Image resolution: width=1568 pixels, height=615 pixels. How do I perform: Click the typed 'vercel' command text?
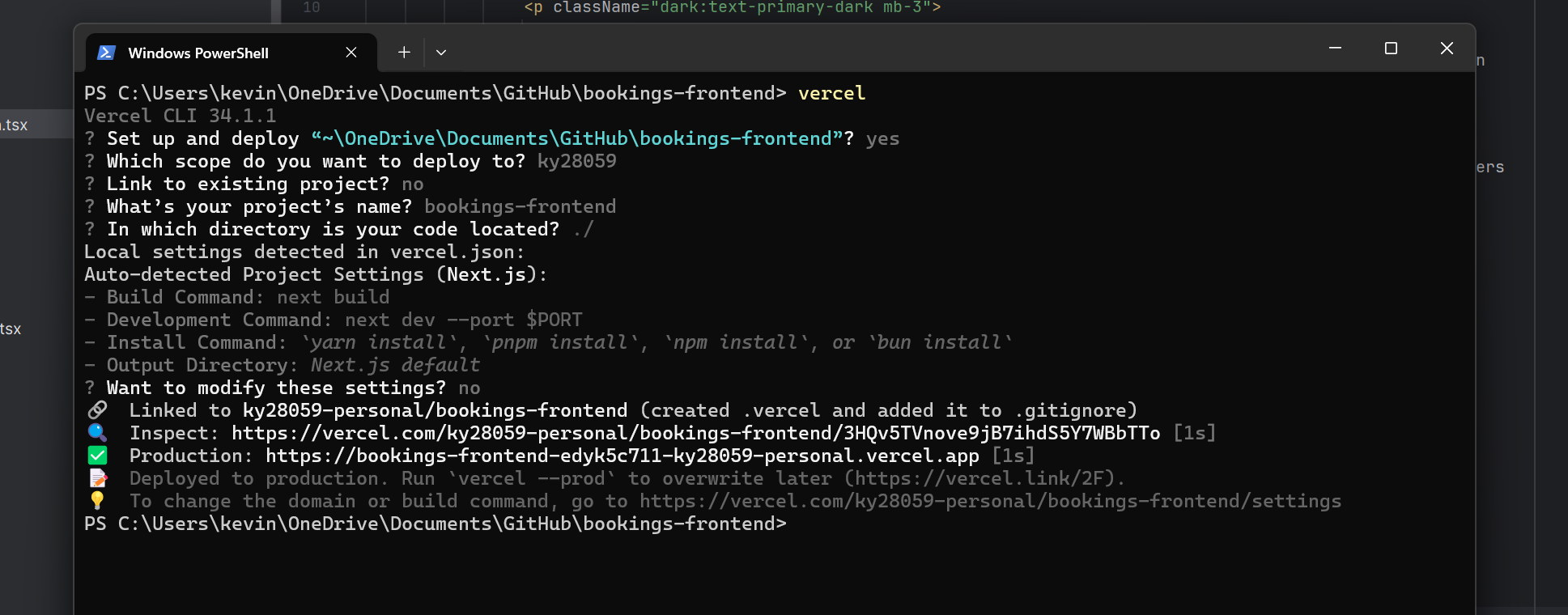click(832, 94)
